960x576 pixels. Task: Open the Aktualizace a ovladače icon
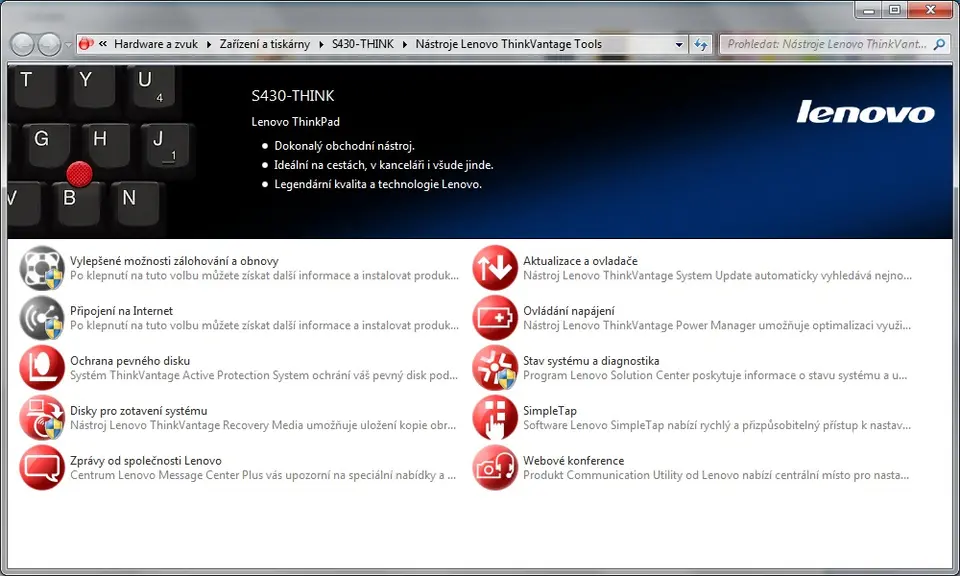495,268
